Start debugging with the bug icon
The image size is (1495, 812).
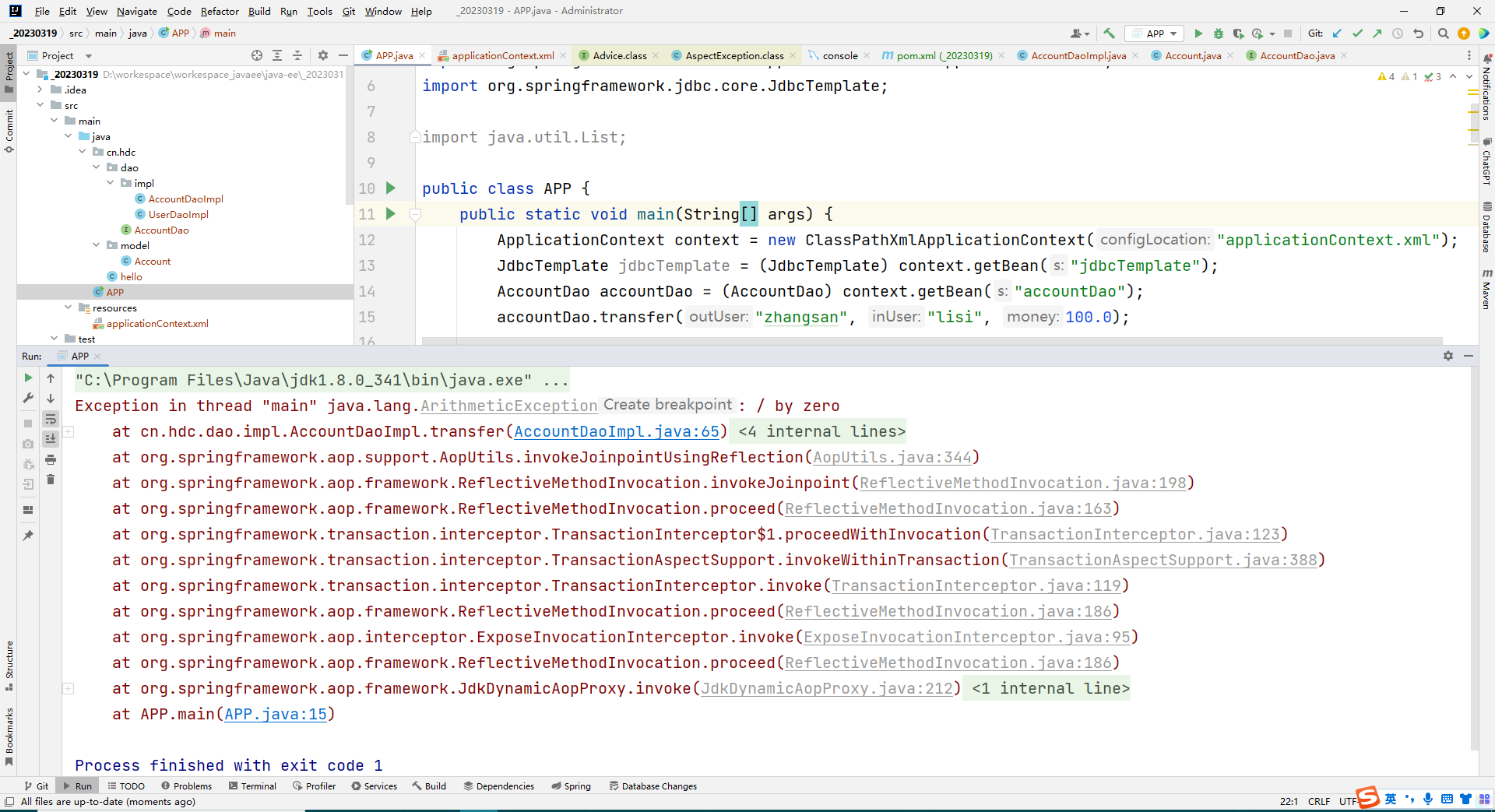tap(1219, 33)
